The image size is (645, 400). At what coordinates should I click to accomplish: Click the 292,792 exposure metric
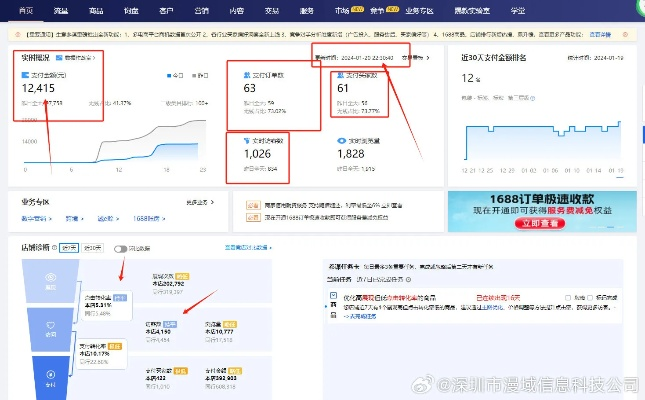[168, 284]
